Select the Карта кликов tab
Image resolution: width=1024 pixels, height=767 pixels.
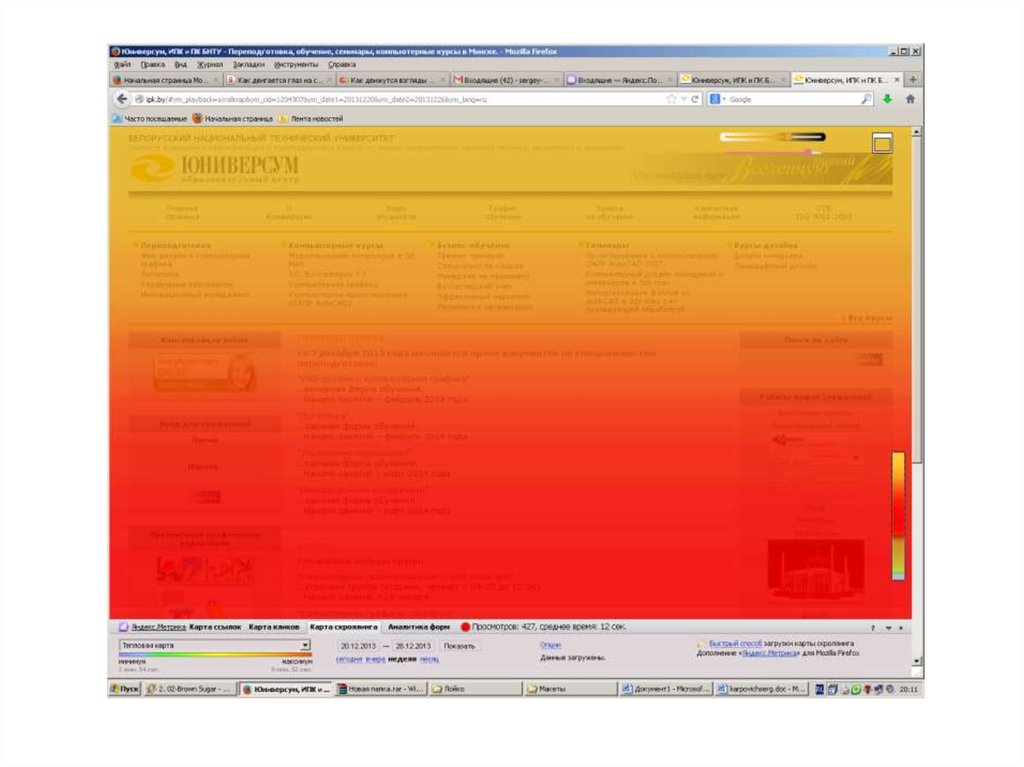click(274, 627)
